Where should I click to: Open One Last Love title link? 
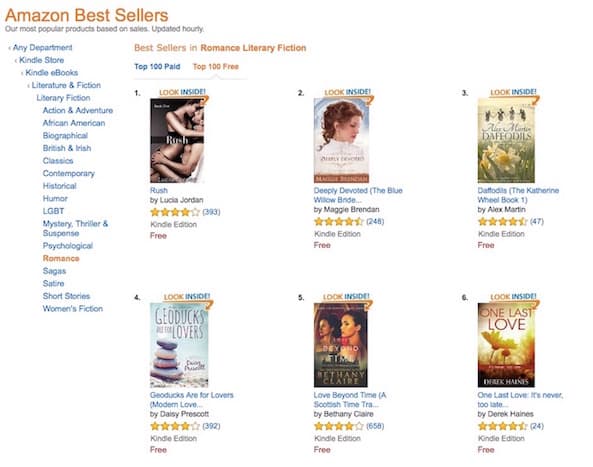520,400
